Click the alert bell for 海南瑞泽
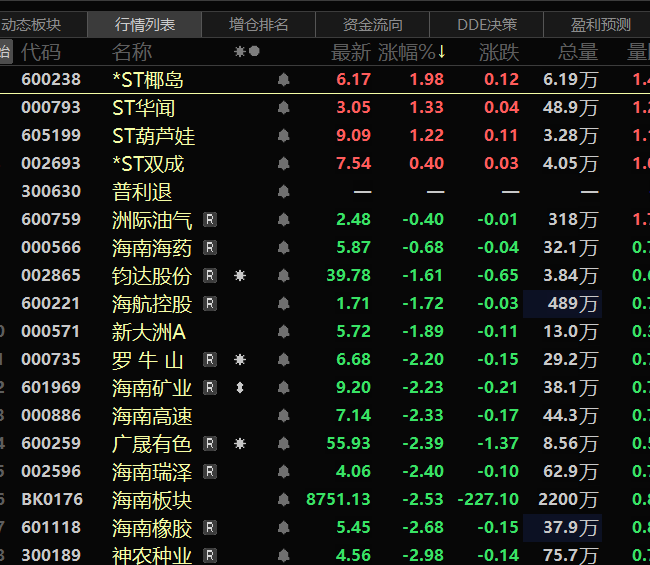 284,471
